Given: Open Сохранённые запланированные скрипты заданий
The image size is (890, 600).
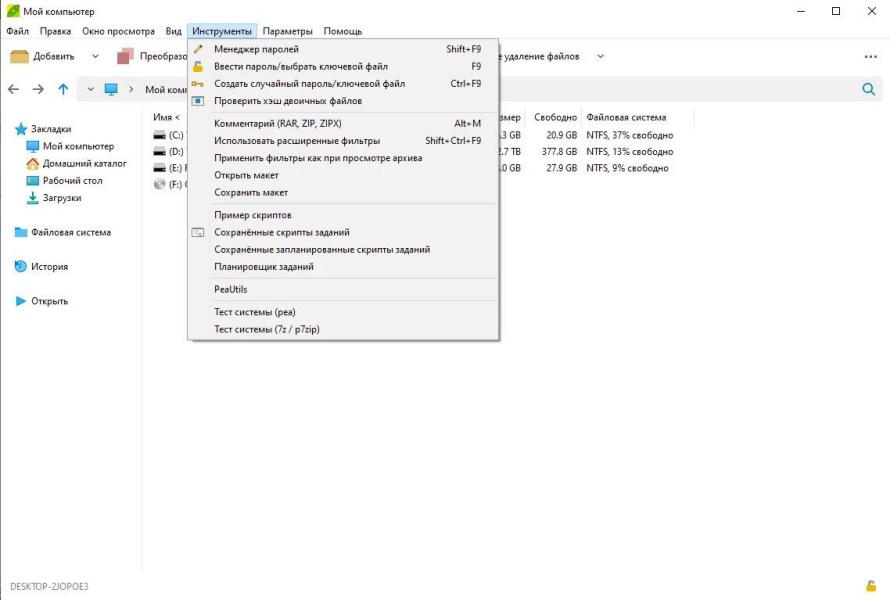Looking at the screenshot, I should point(343,250).
